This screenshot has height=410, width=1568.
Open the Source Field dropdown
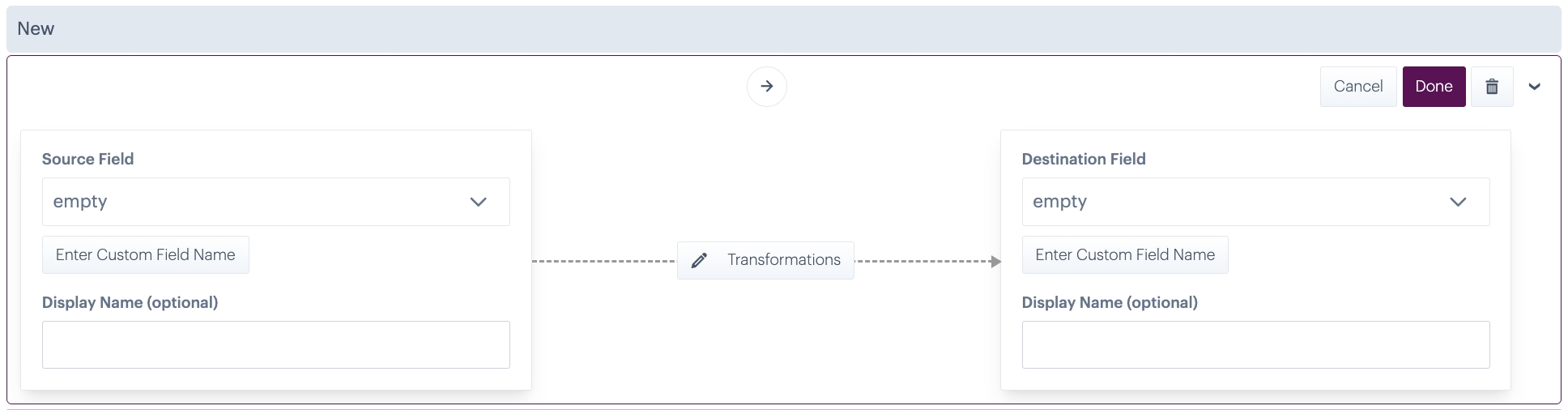pyautogui.click(x=275, y=202)
